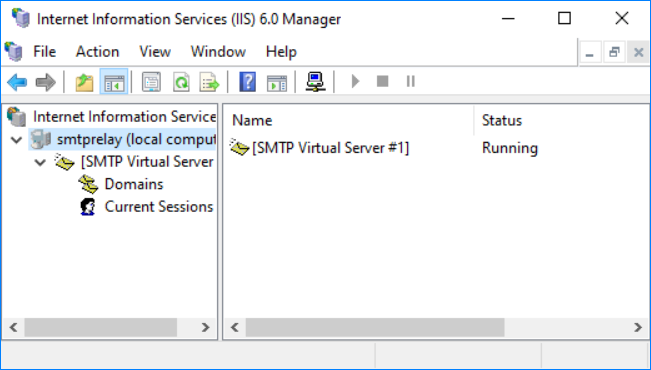This screenshot has width=651, height=370.
Task: Minimize the inner MMC child window
Action: point(590,52)
